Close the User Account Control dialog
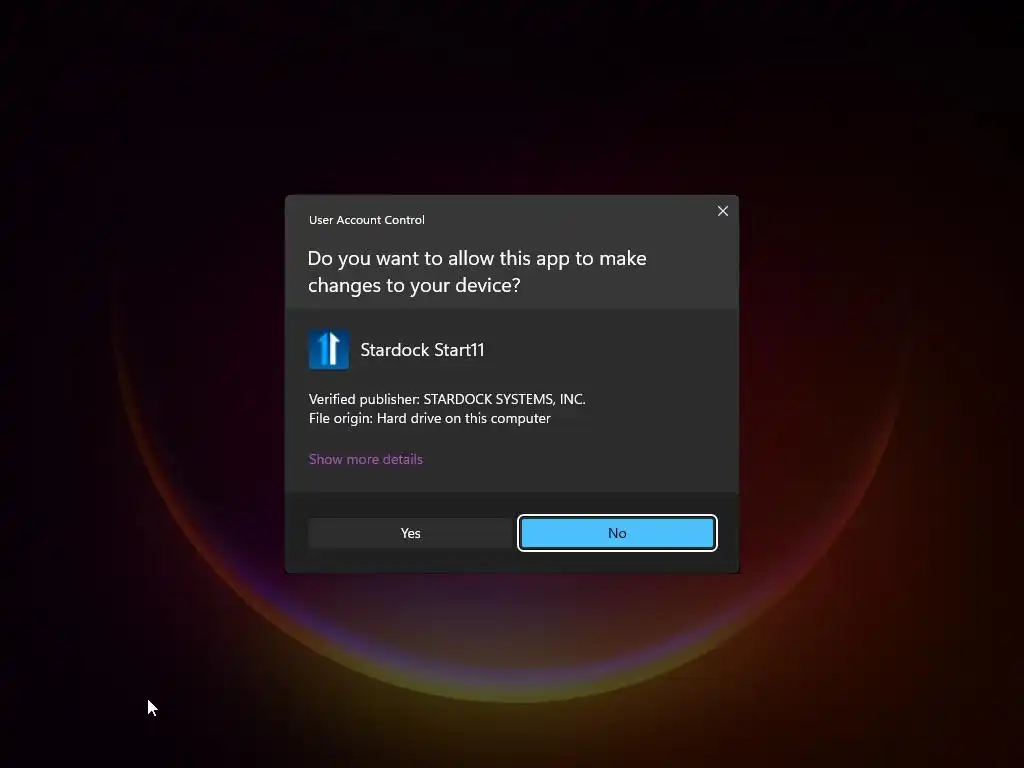The width and height of the screenshot is (1024, 768). pyautogui.click(x=722, y=211)
